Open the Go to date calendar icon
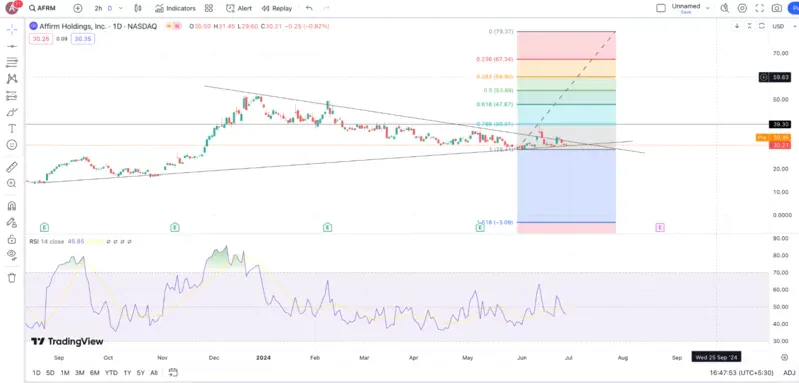799x383 pixels. click(172, 373)
